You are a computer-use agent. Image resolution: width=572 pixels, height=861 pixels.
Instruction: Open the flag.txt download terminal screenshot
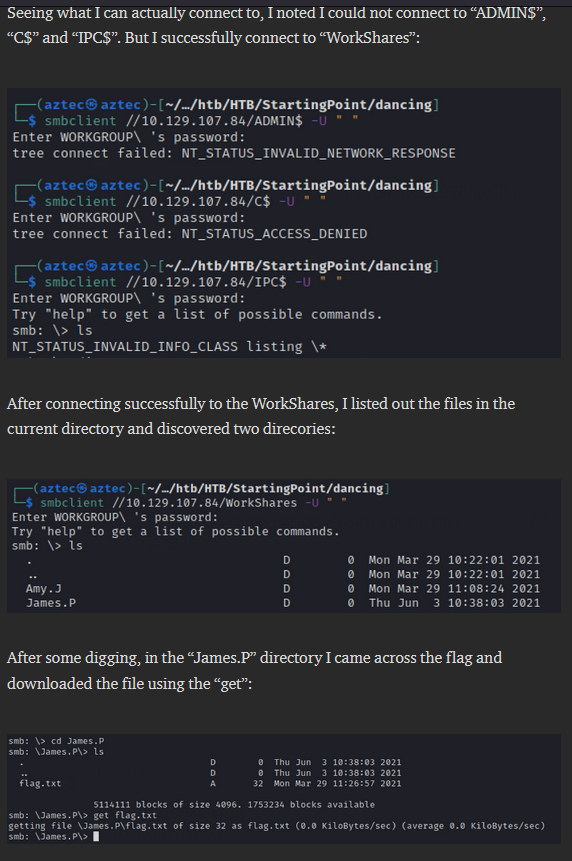(284, 789)
